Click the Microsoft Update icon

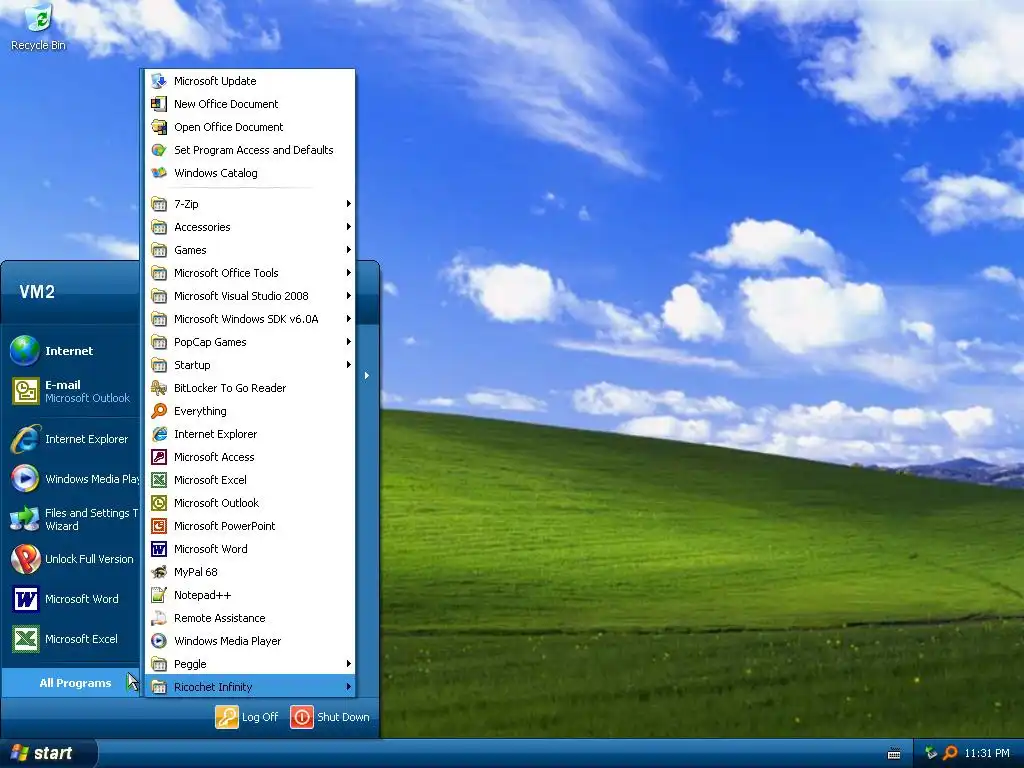point(159,81)
